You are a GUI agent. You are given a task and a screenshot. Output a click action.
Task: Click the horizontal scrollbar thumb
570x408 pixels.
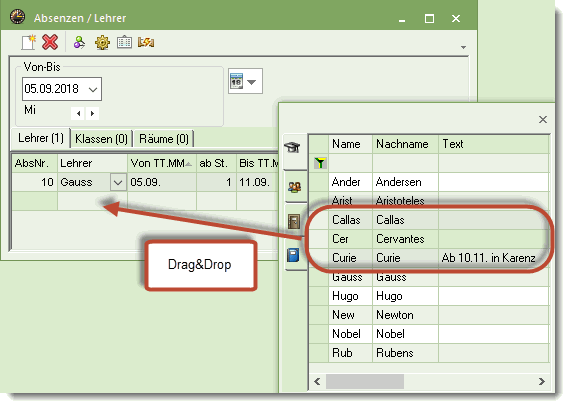pyautogui.click(x=365, y=381)
